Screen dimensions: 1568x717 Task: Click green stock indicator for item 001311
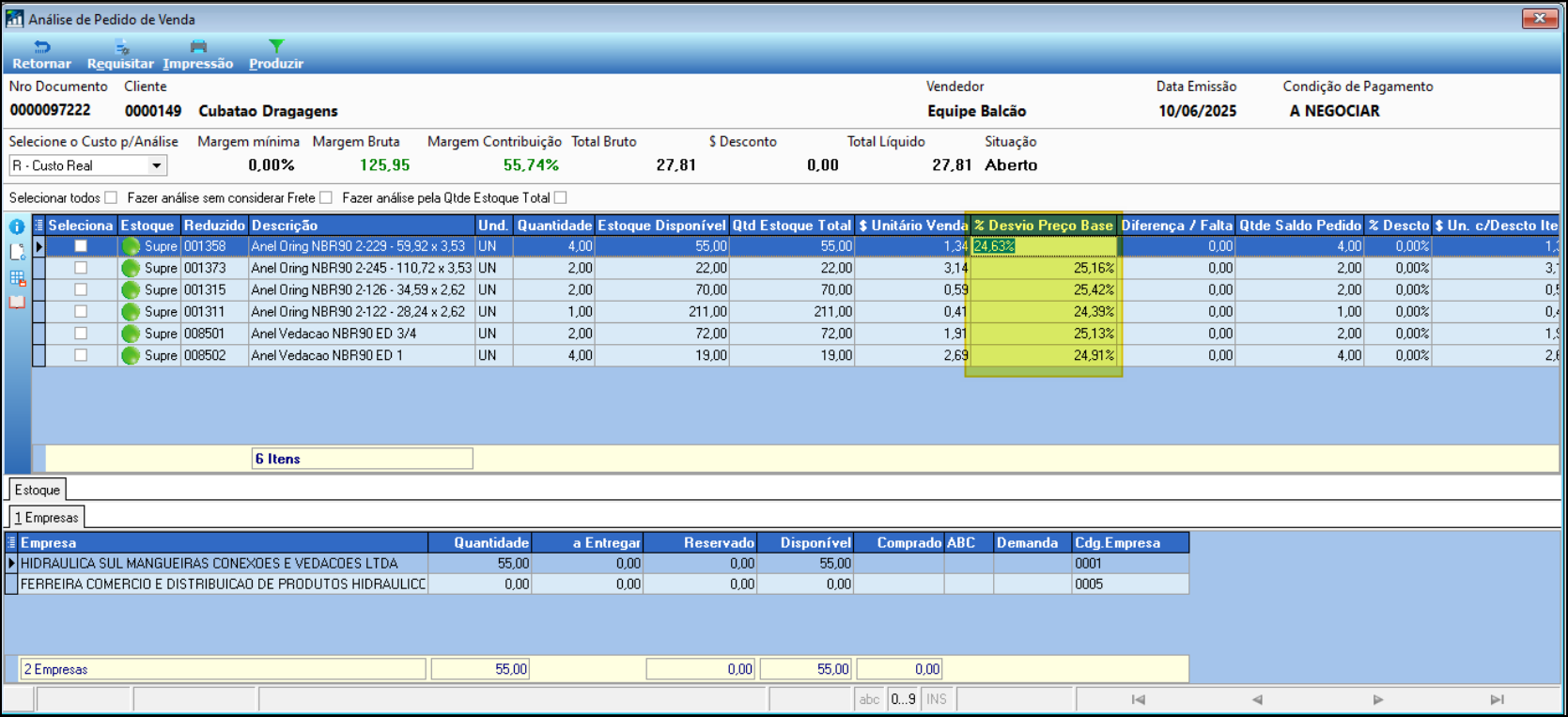click(131, 311)
